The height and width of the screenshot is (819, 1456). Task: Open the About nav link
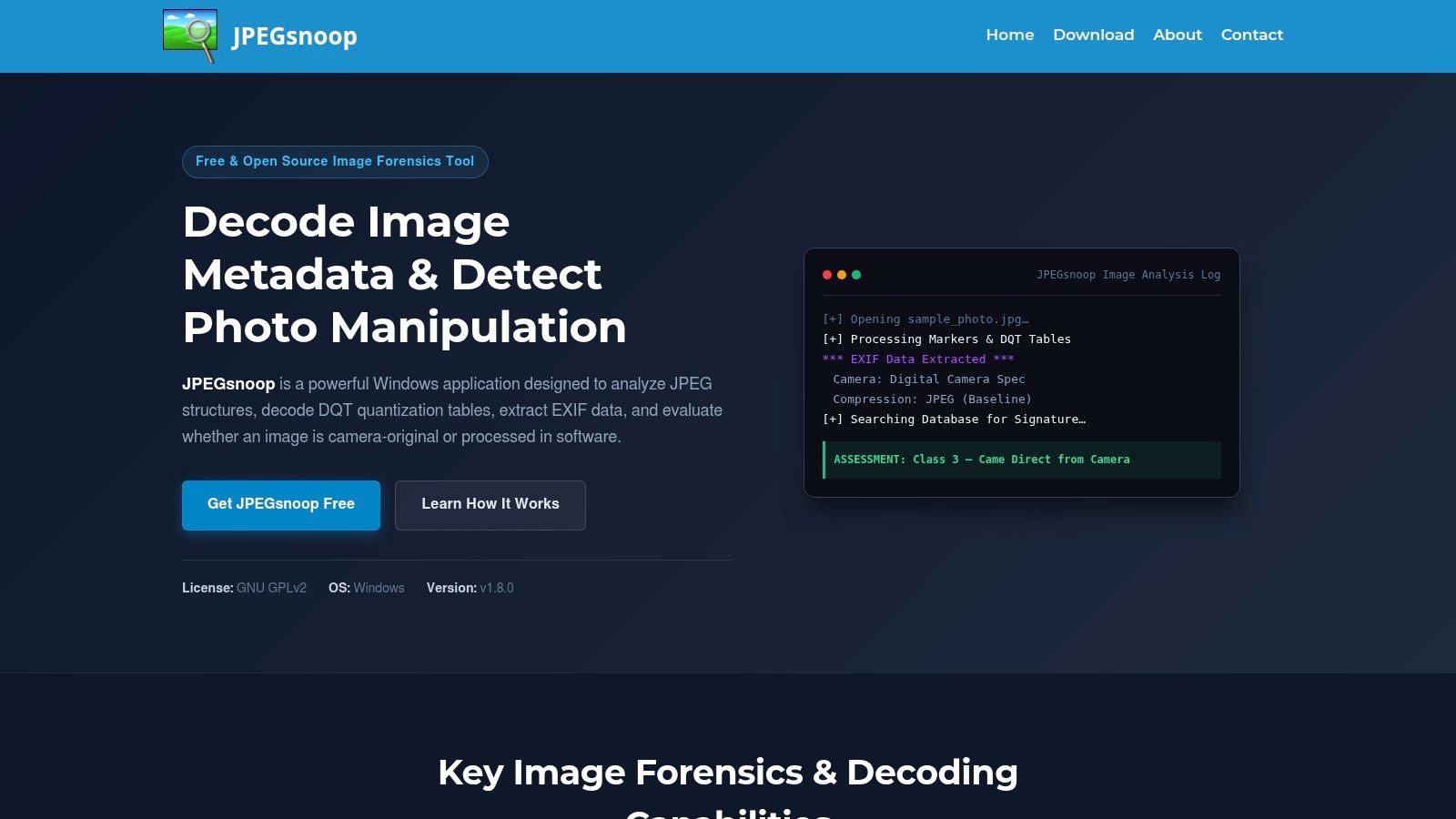[1178, 35]
